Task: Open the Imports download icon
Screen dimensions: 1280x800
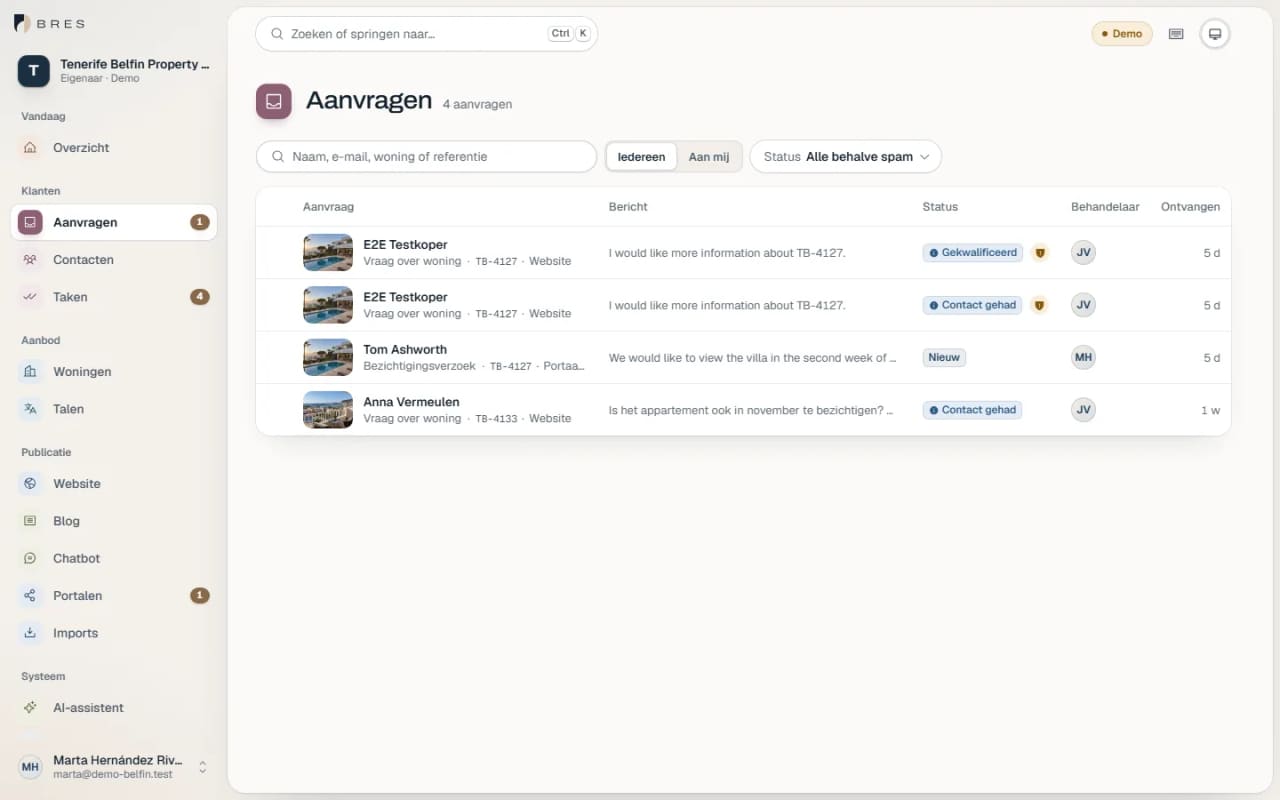Action: pos(30,633)
